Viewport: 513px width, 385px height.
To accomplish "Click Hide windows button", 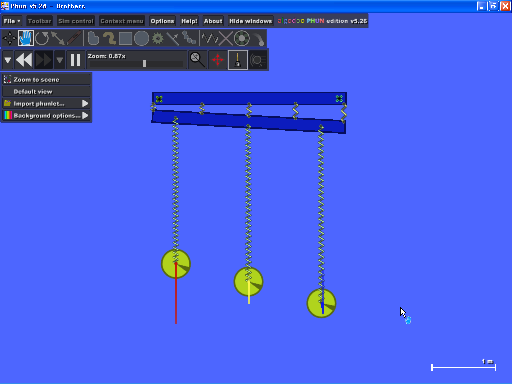I will point(250,21).
